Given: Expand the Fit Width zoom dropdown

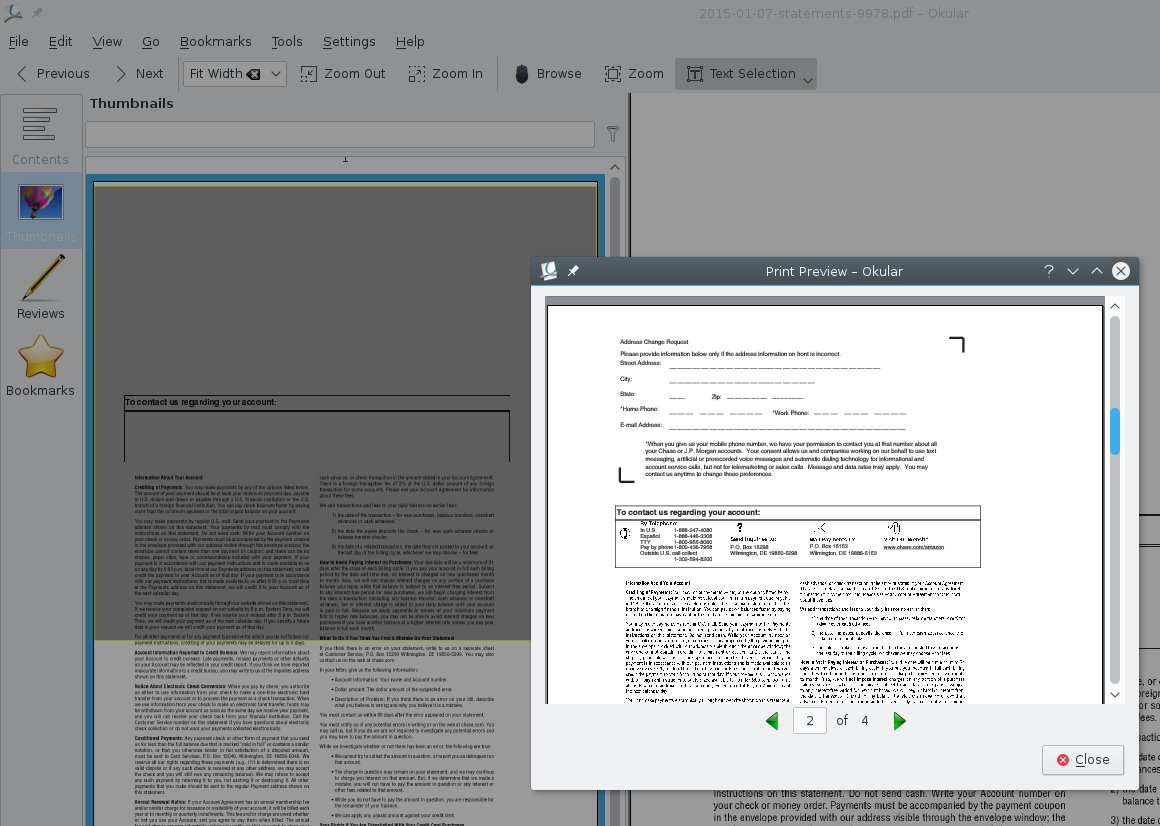Looking at the screenshot, I should point(276,73).
